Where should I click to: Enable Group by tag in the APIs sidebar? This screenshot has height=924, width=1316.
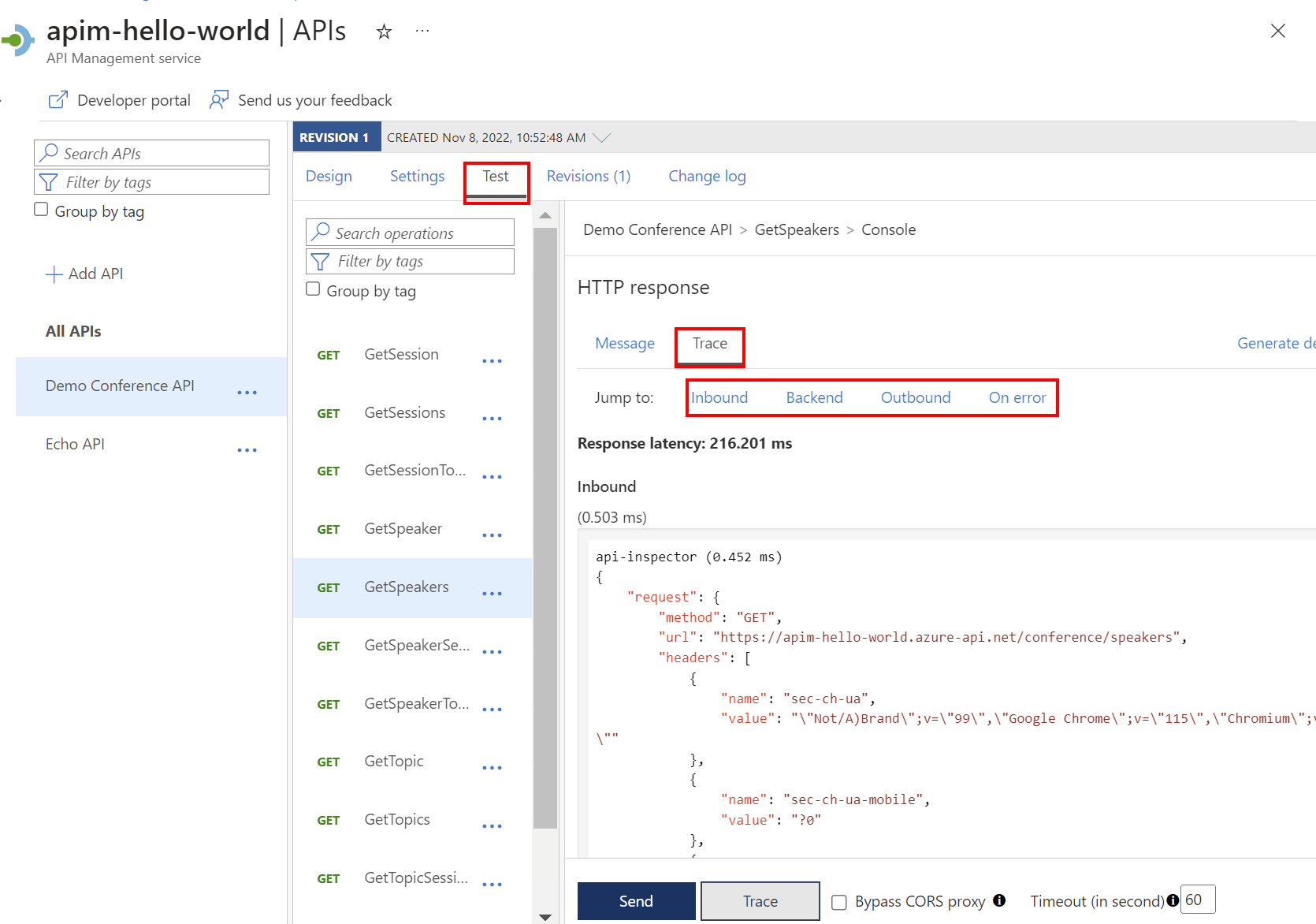coord(40,209)
